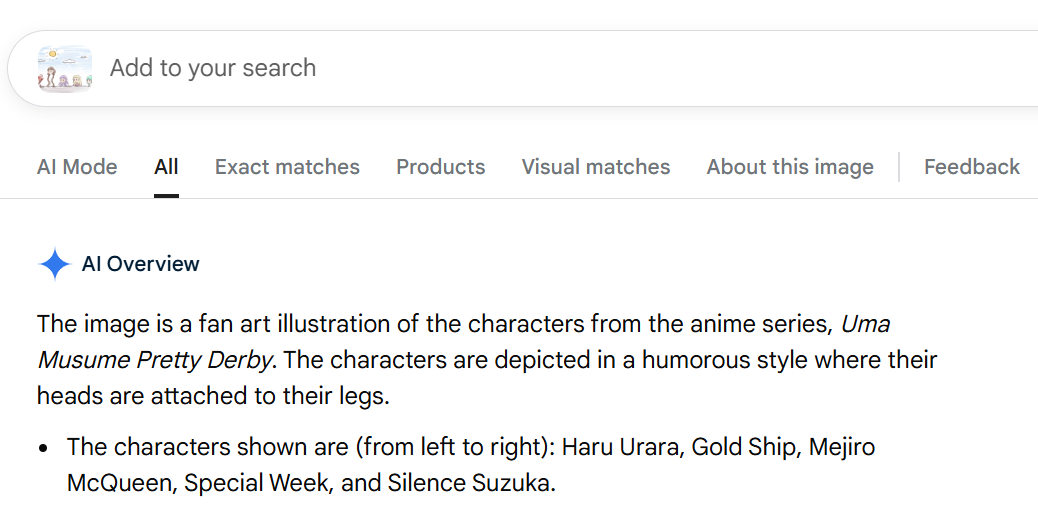The height and width of the screenshot is (512, 1038).
Task: Click the uploaded image thumbnail in search bar
Action: [x=65, y=69]
